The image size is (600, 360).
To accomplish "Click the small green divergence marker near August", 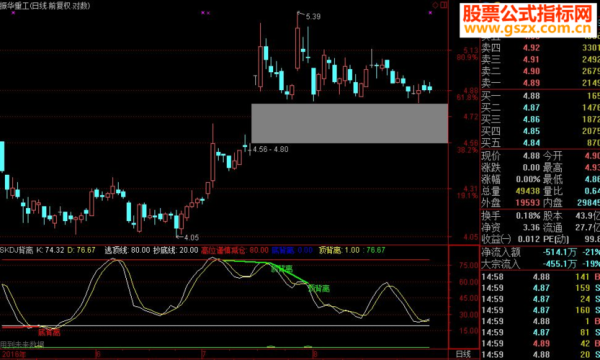I will (x=308, y=347).
